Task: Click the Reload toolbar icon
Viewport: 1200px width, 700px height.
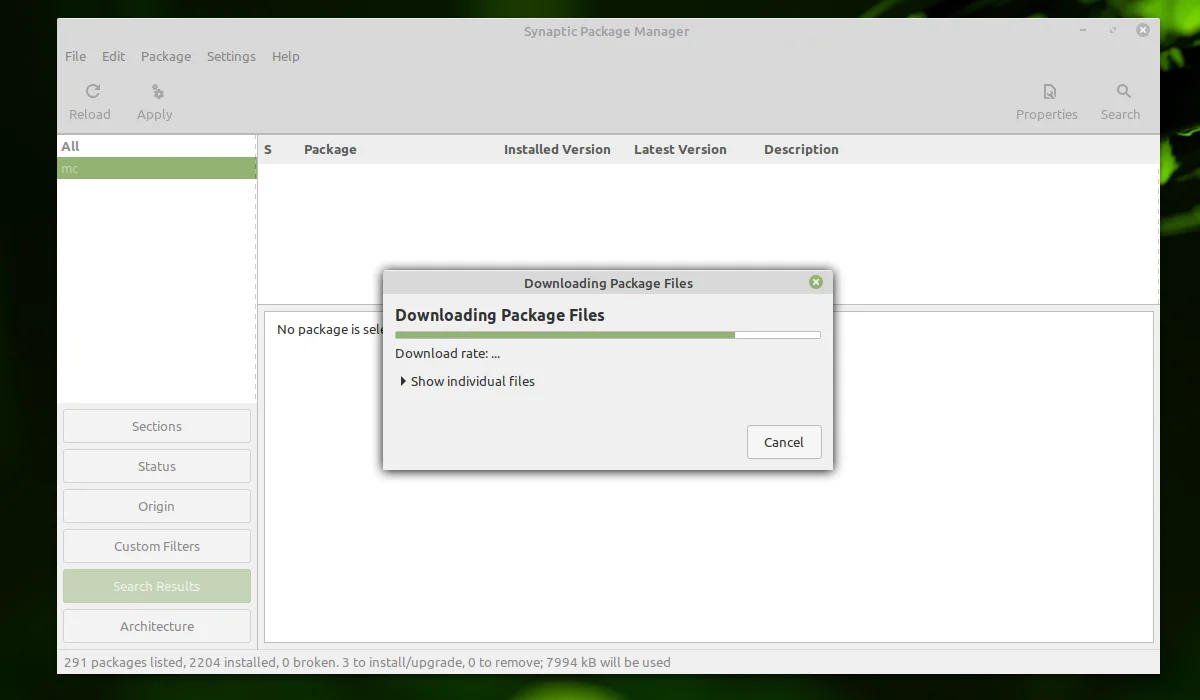Action: (92, 91)
